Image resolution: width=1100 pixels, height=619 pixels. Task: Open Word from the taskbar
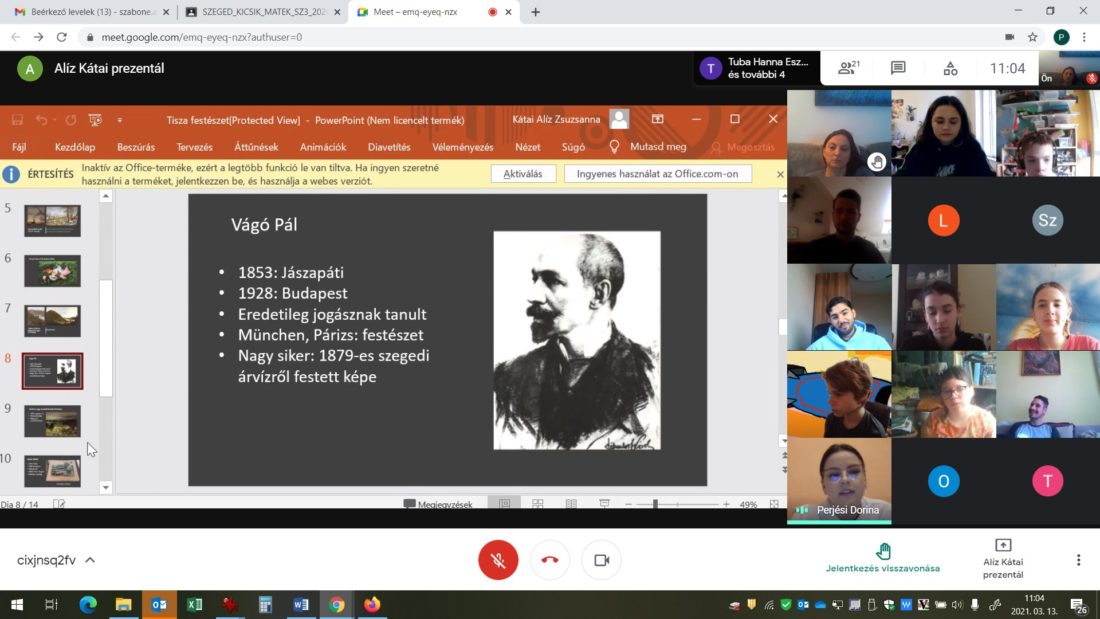pyautogui.click(x=301, y=604)
